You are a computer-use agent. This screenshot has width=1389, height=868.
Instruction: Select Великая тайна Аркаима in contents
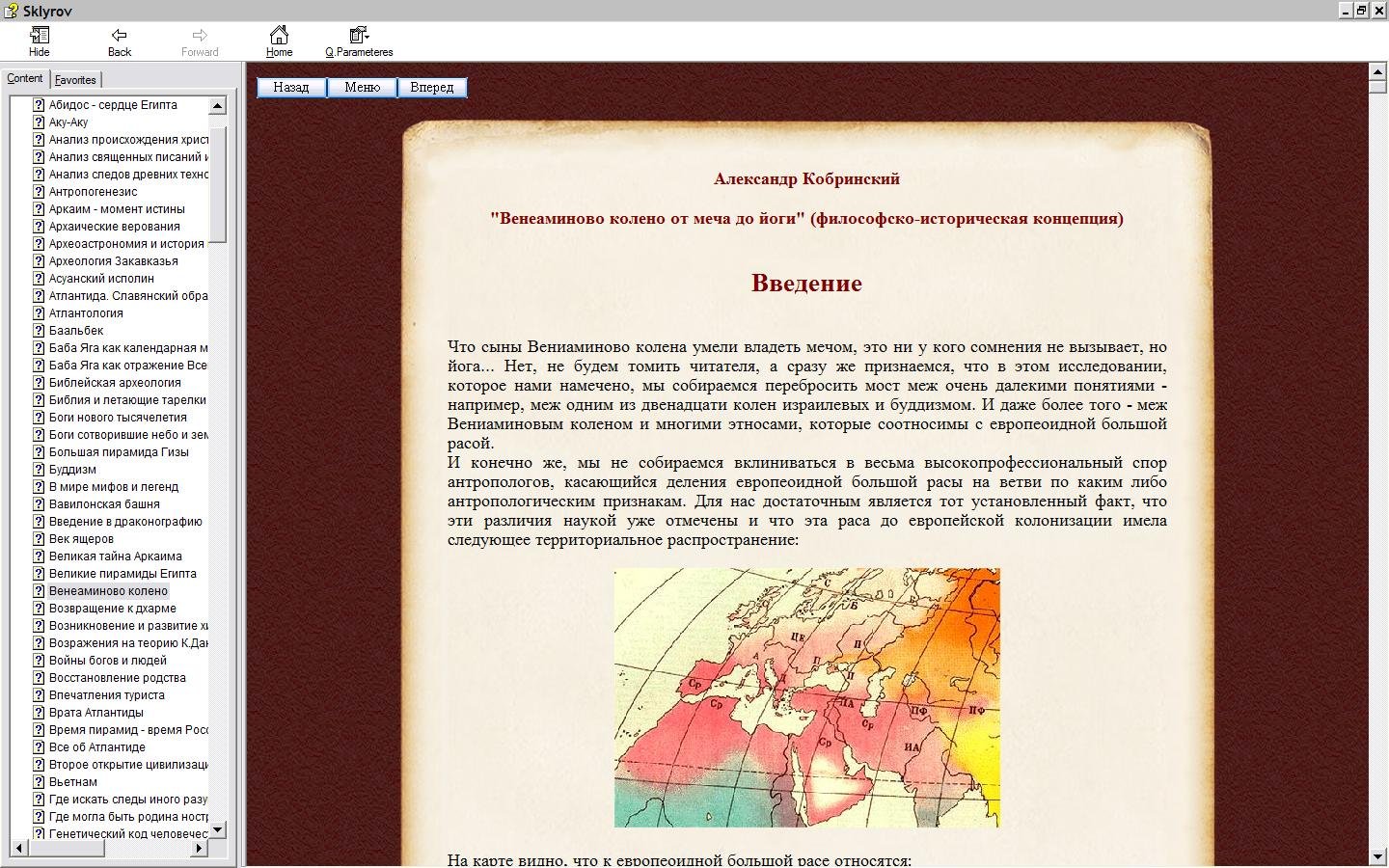pyautogui.click(x=115, y=556)
